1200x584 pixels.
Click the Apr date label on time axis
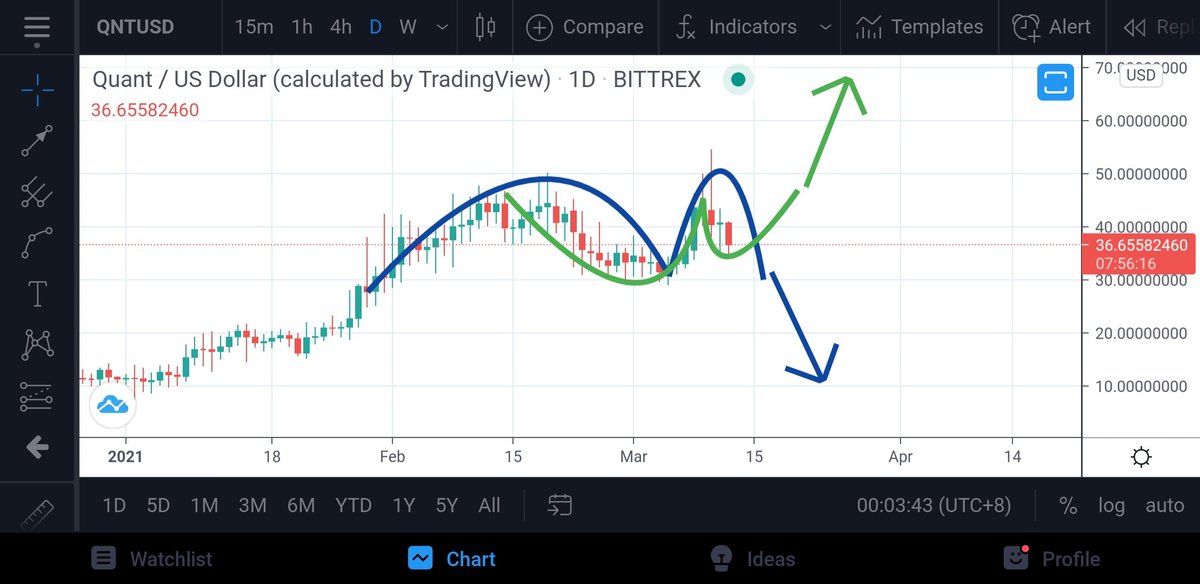pyautogui.click(x=900, y=456)
